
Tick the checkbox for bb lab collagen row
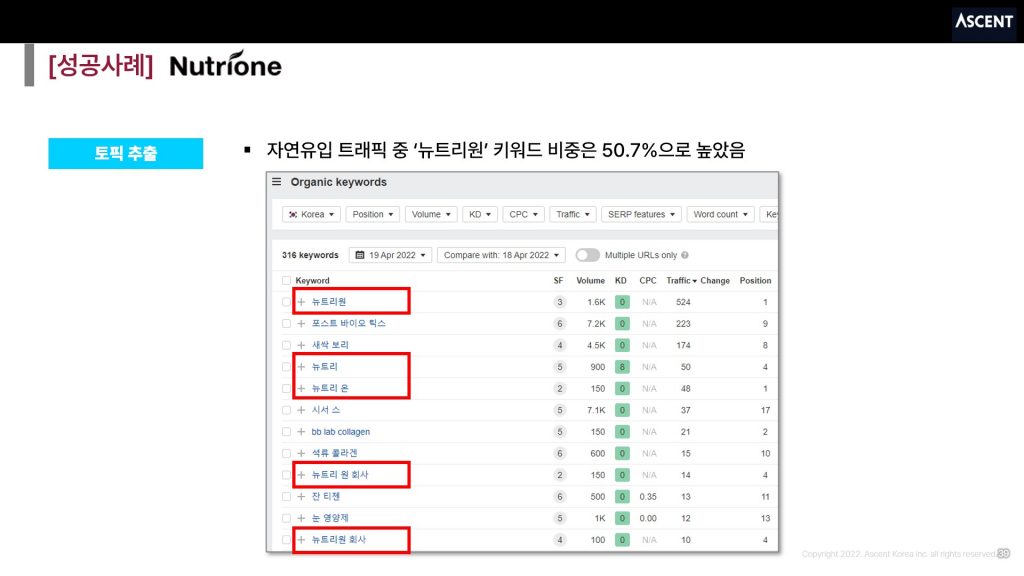coord(286,432)
